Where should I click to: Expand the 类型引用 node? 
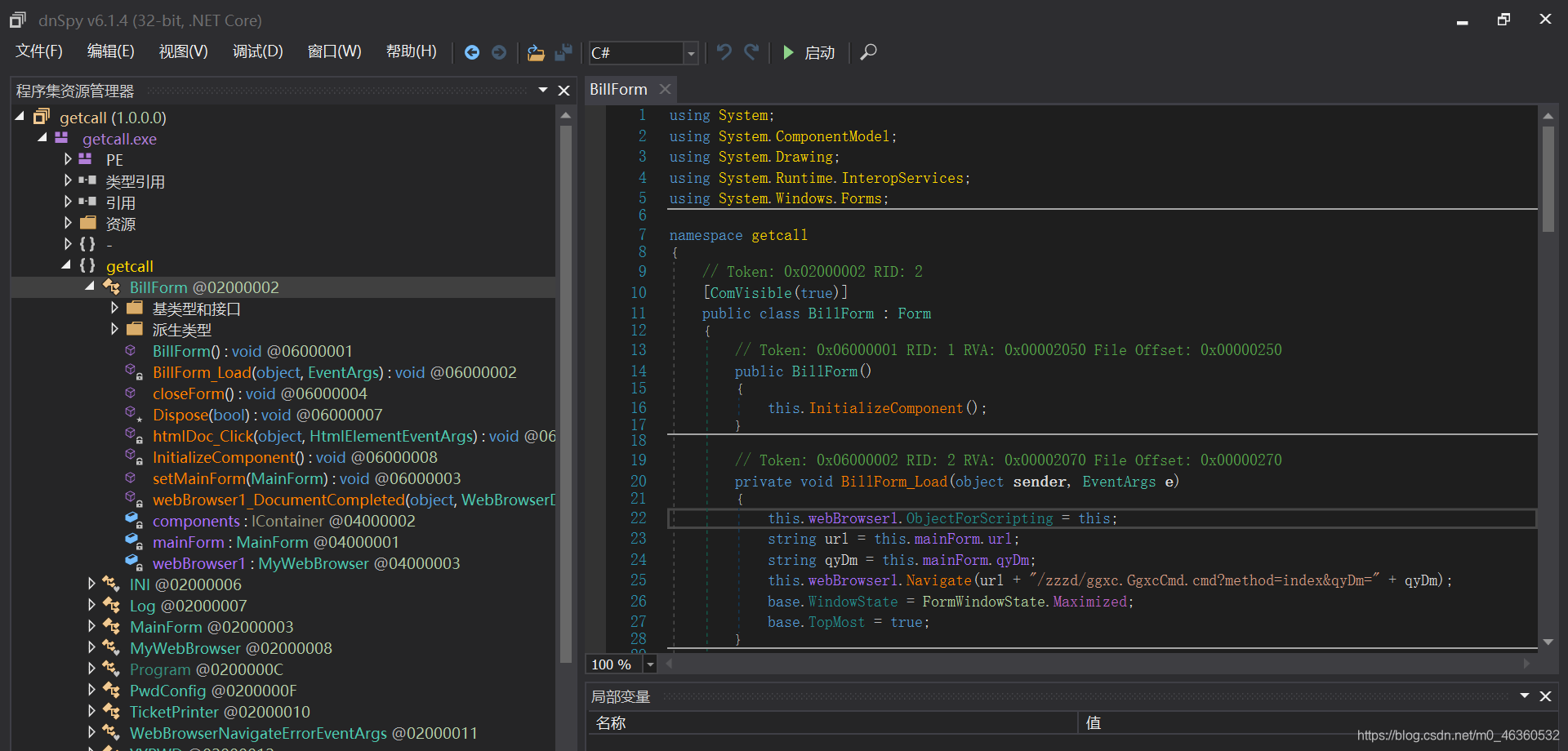pos(68,180)
